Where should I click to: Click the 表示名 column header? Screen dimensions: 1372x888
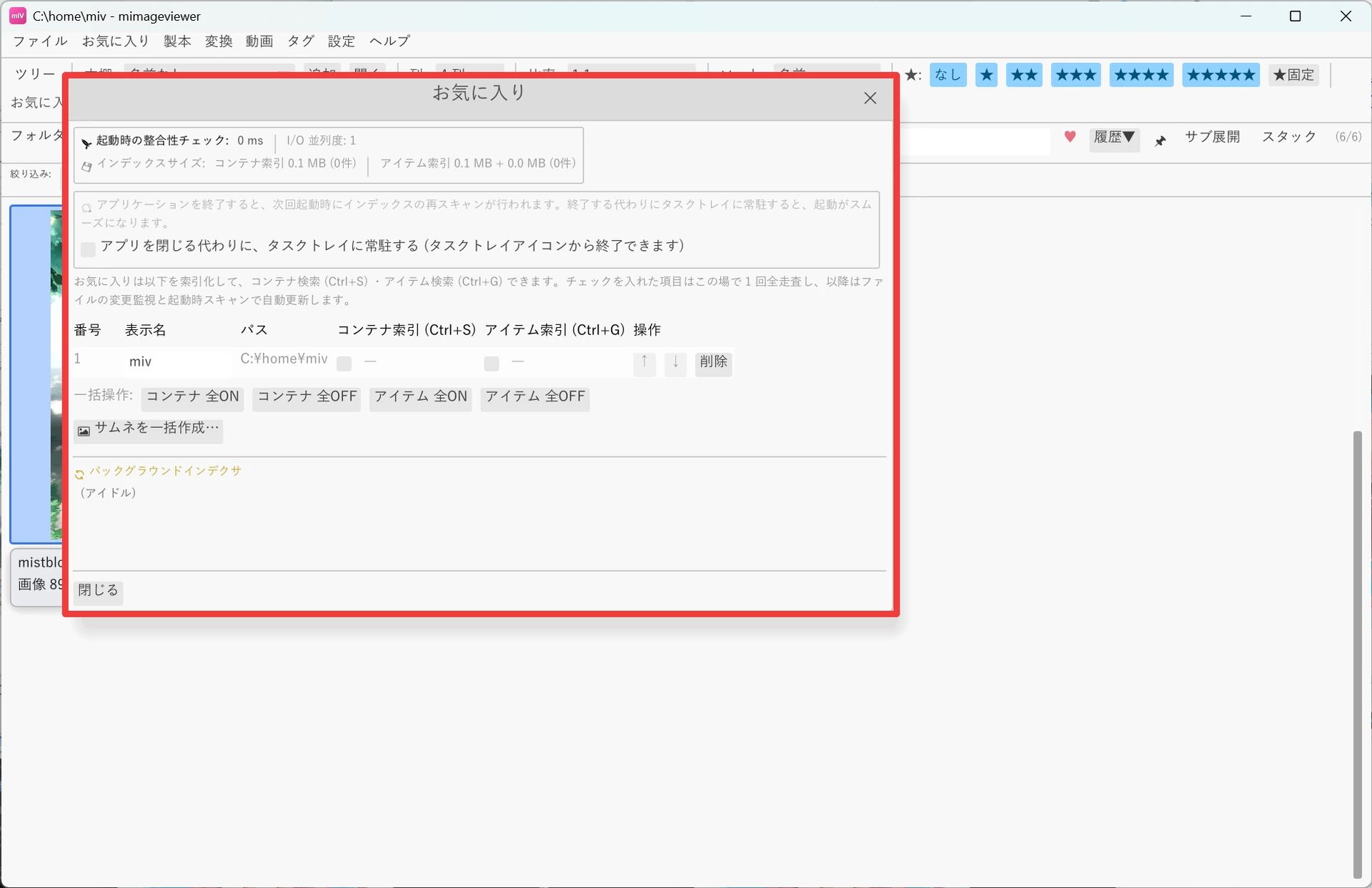pos(145,330)
